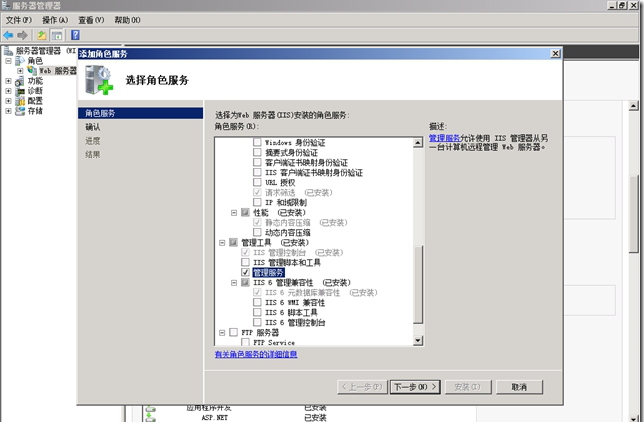Collapse the 性能 node in role services

(234, 212)
